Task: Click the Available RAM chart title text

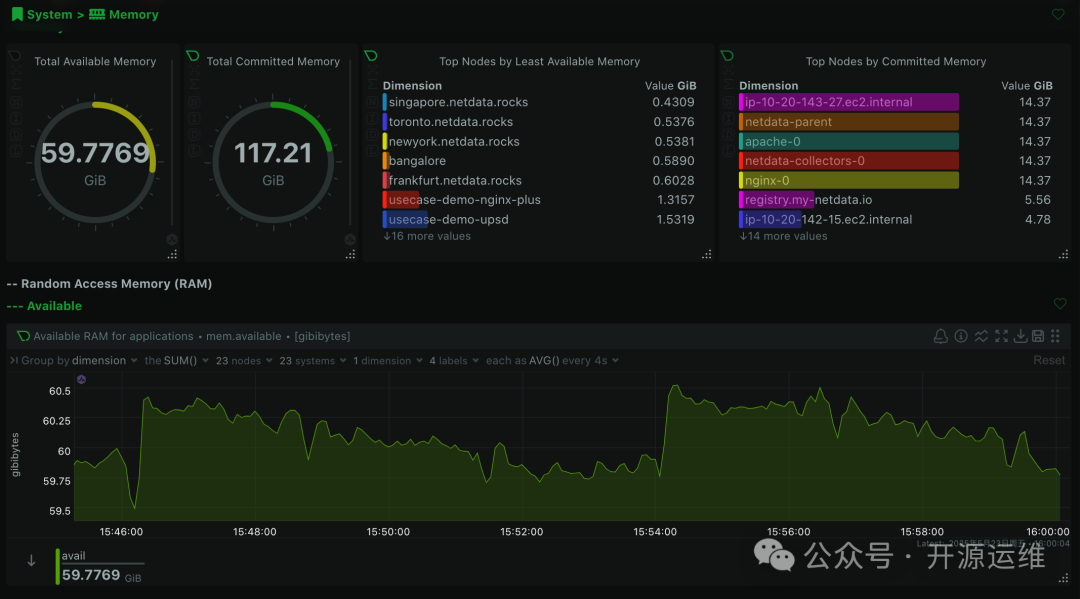Action: point(114,336)
